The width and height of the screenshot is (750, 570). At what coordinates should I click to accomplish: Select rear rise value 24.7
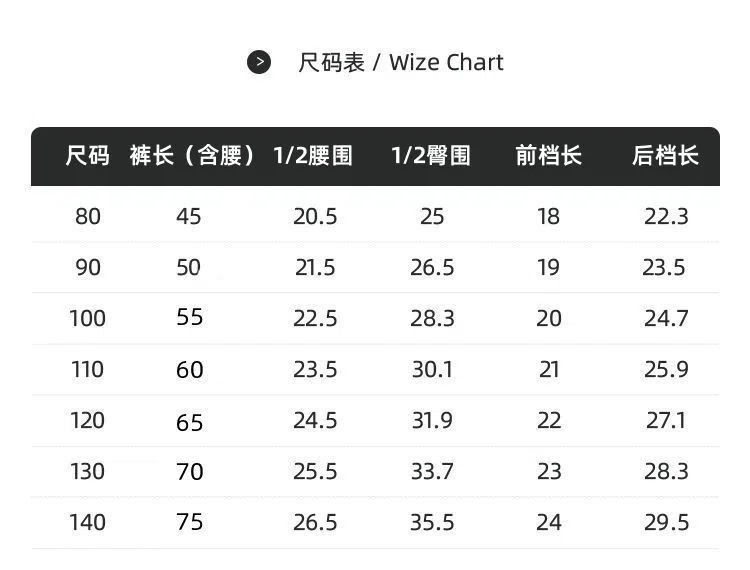click(x=666, y=318)
